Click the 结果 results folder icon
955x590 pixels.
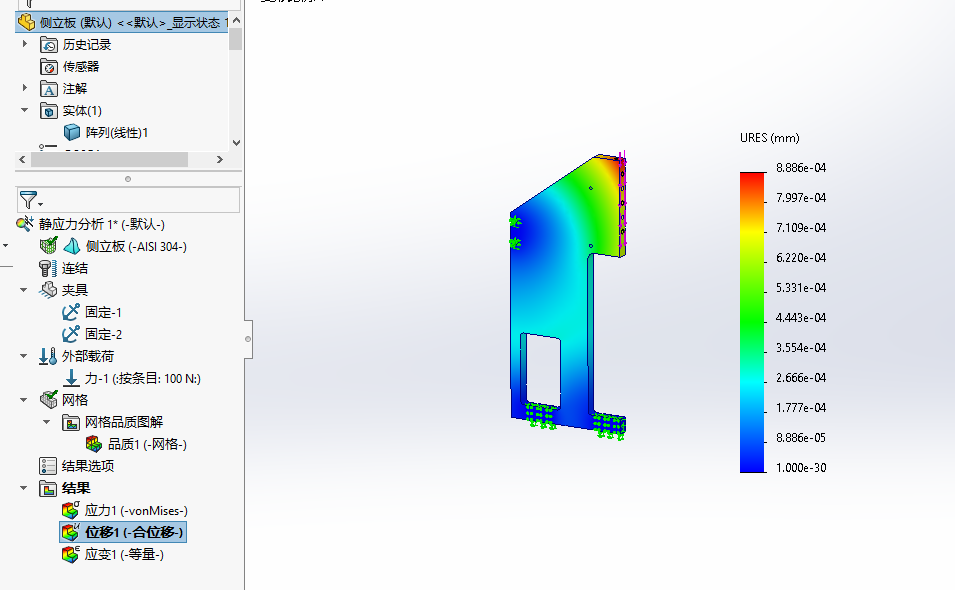pyautogui.click(x=48, y=488)
